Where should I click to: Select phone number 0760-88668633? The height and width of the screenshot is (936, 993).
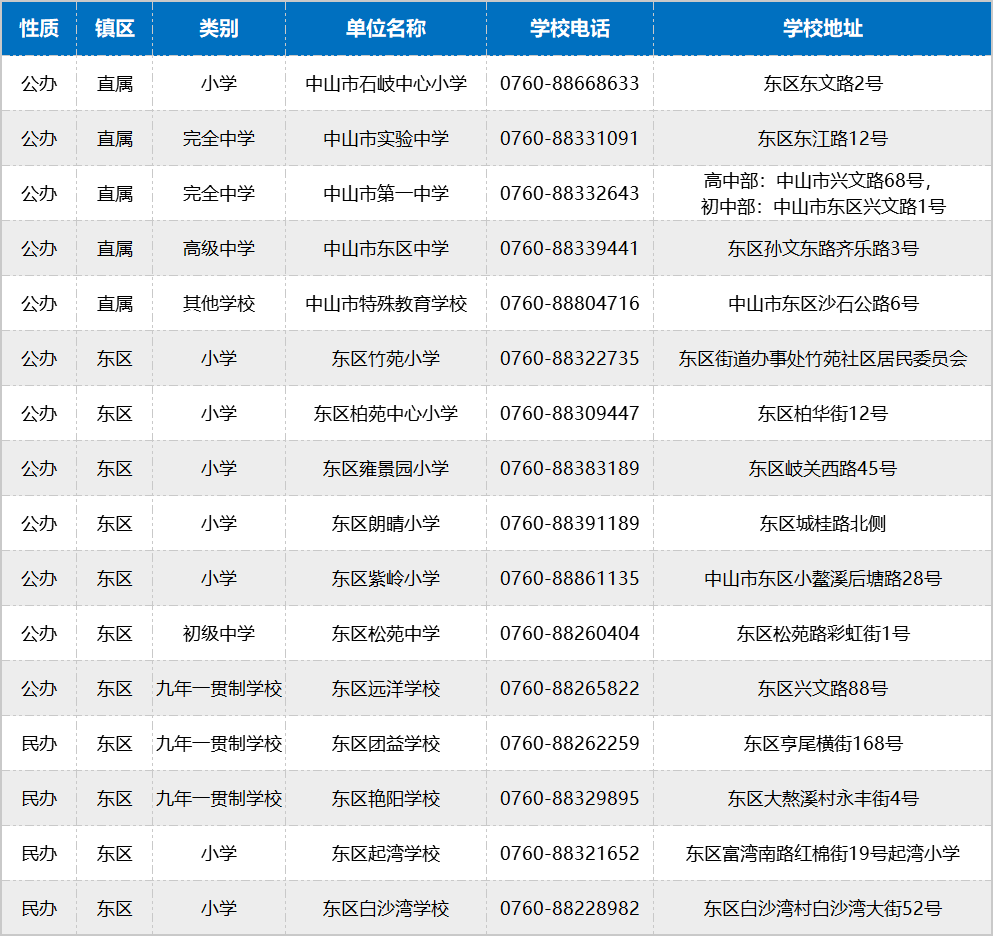point(570,84)
